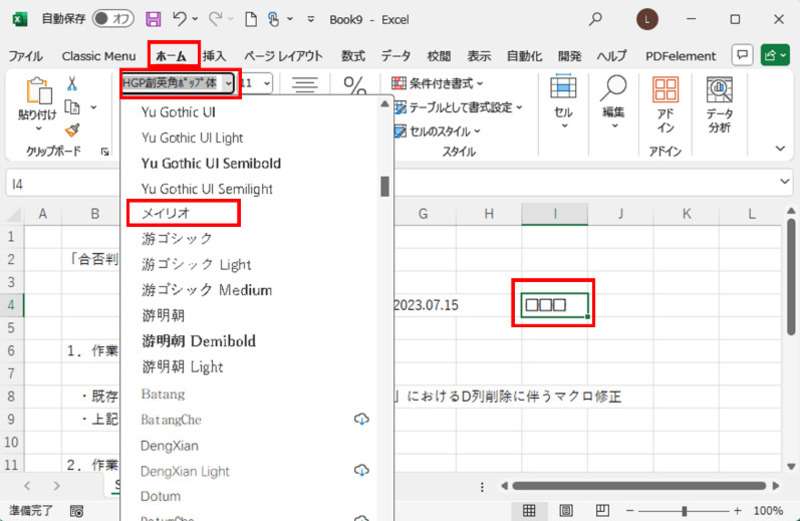Select row 6 header
800x521 pixels.
coord(11,351)
